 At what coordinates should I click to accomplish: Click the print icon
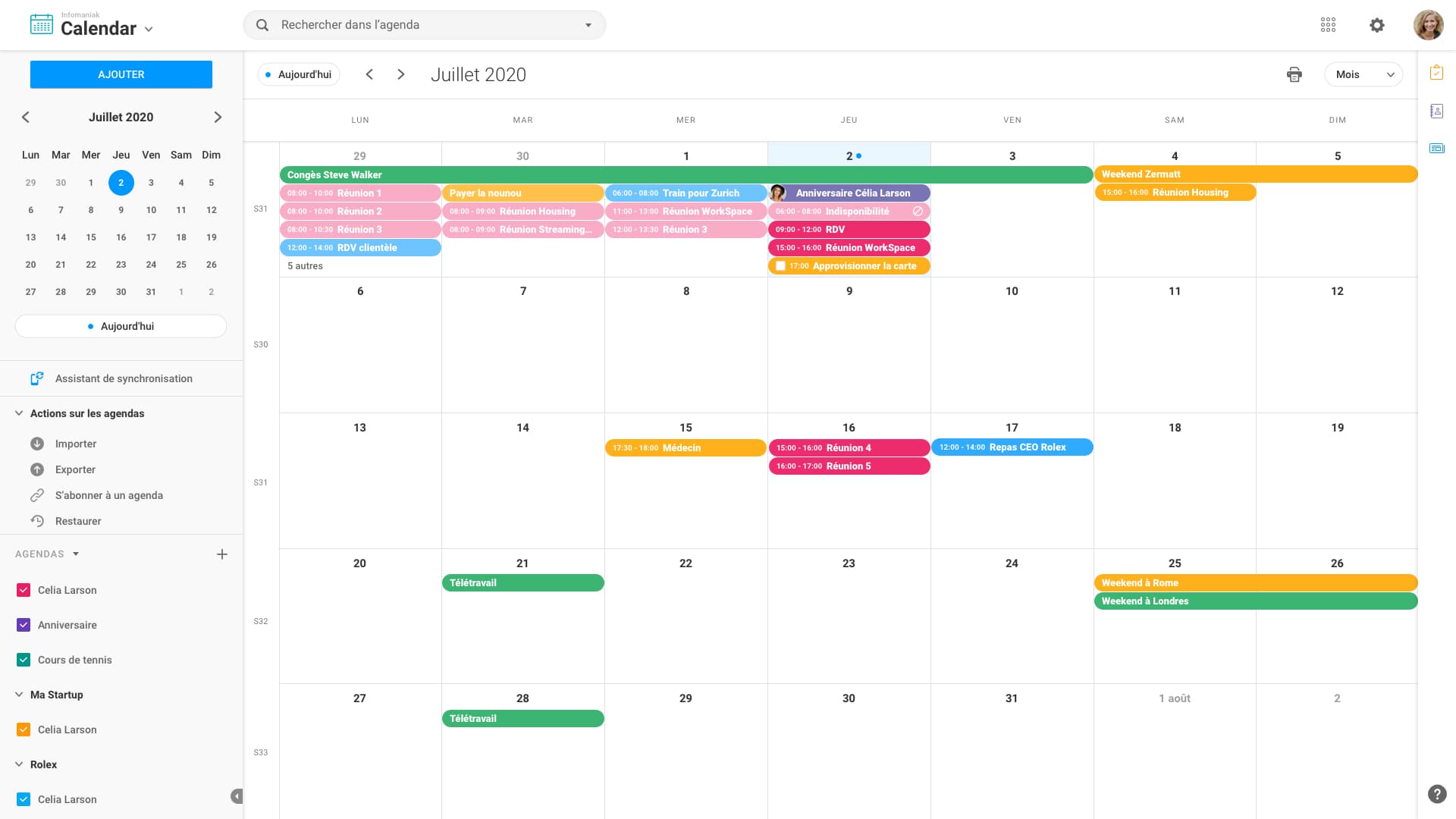[1294, 74]
